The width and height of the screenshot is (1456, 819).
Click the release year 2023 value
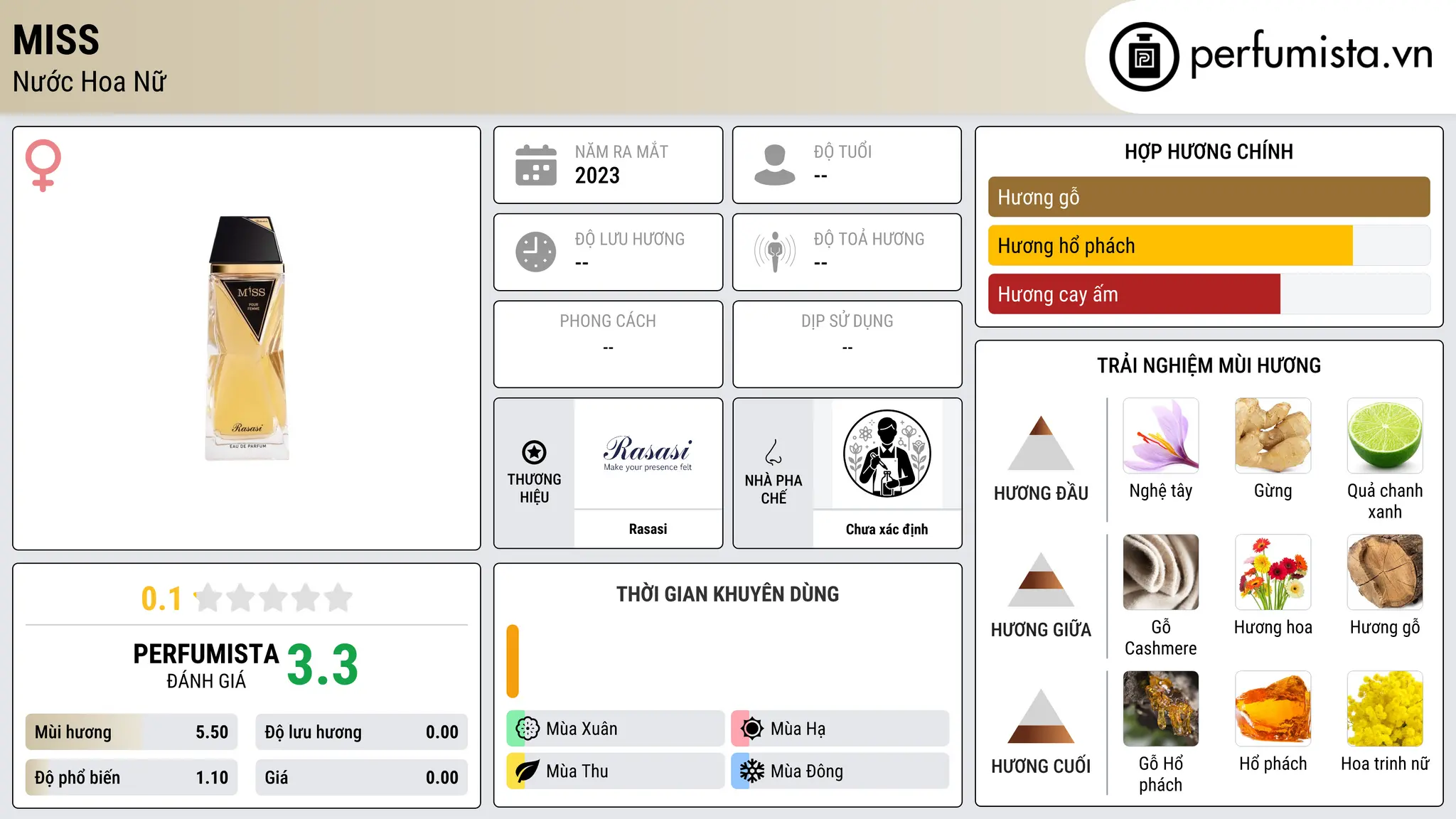click(597, 176)
